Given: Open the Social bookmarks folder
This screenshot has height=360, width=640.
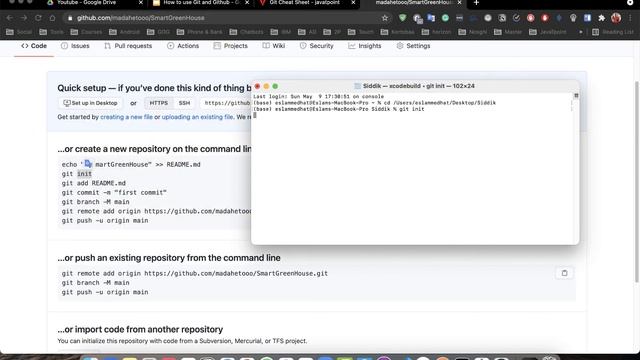Looking at the screenshot, I should 19,32.
